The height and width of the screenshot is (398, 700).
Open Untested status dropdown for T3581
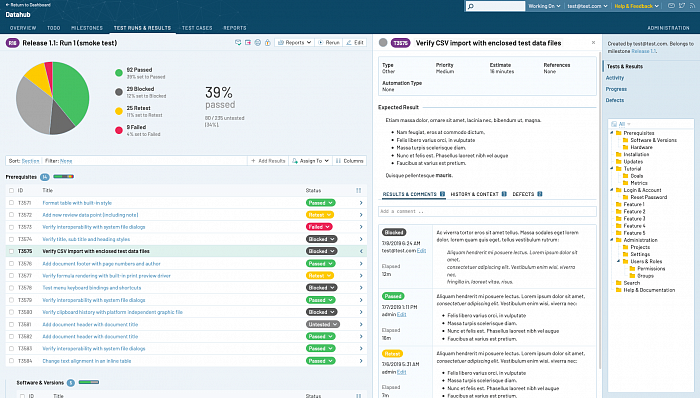coord(323,324)
